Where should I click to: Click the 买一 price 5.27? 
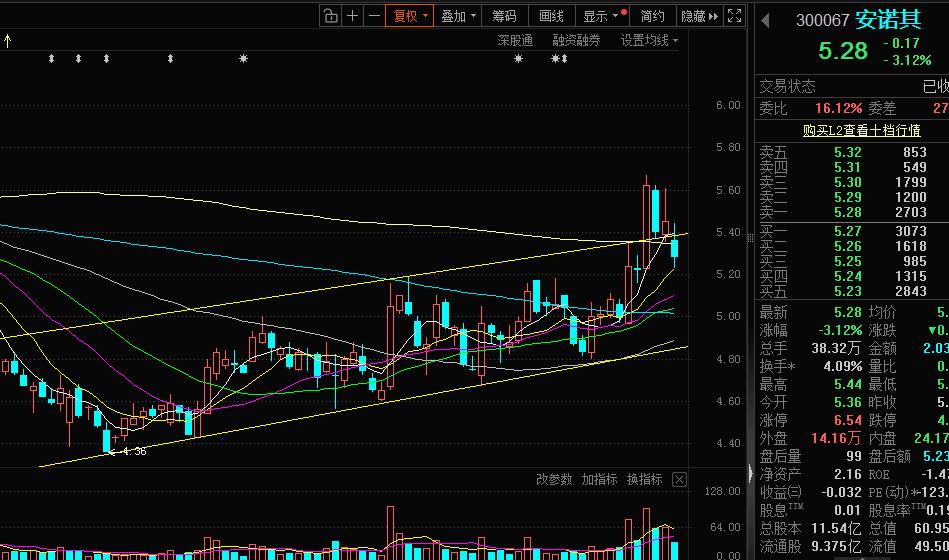(x=847, y=231)
